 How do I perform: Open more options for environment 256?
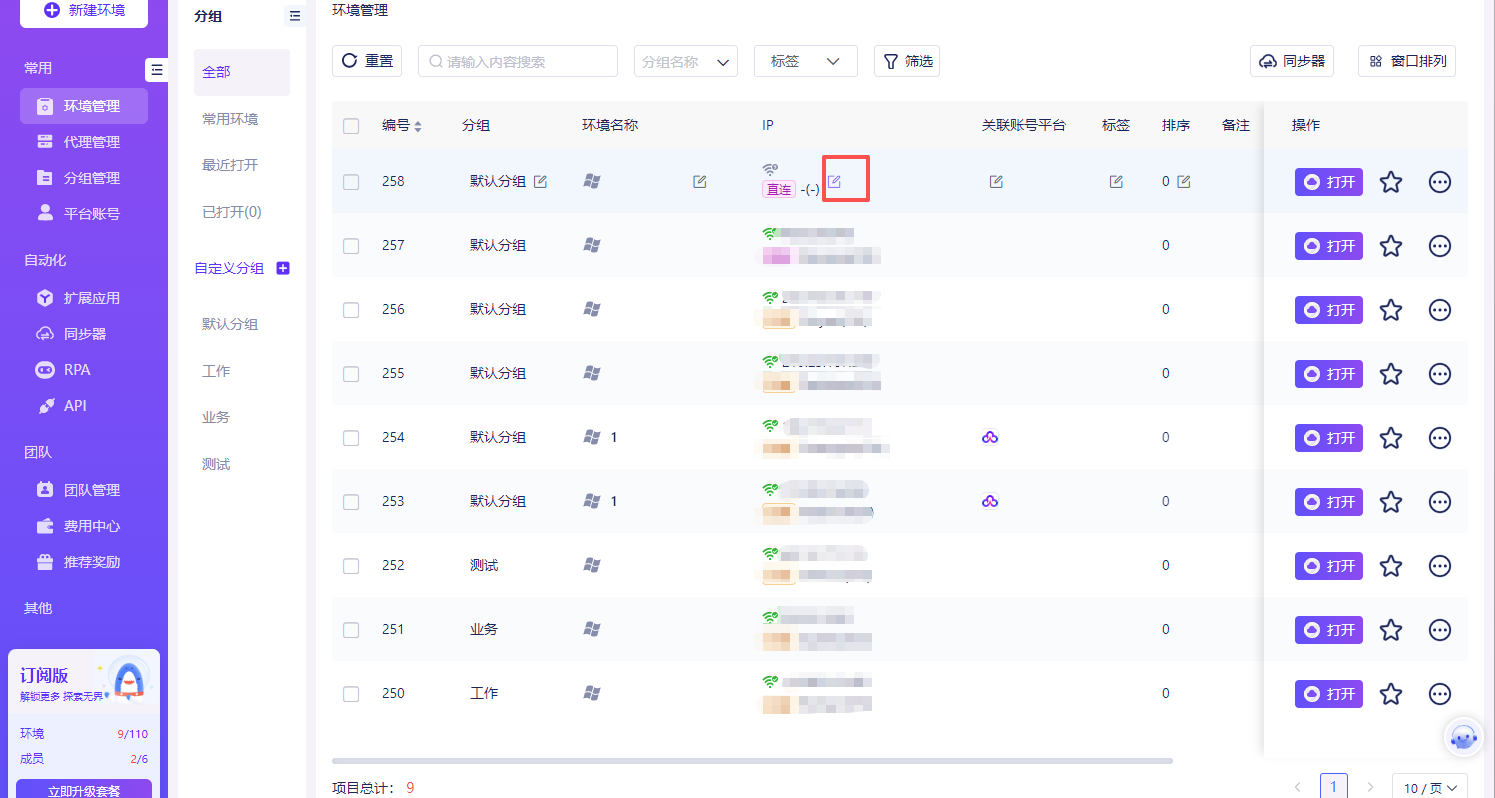1440,310
